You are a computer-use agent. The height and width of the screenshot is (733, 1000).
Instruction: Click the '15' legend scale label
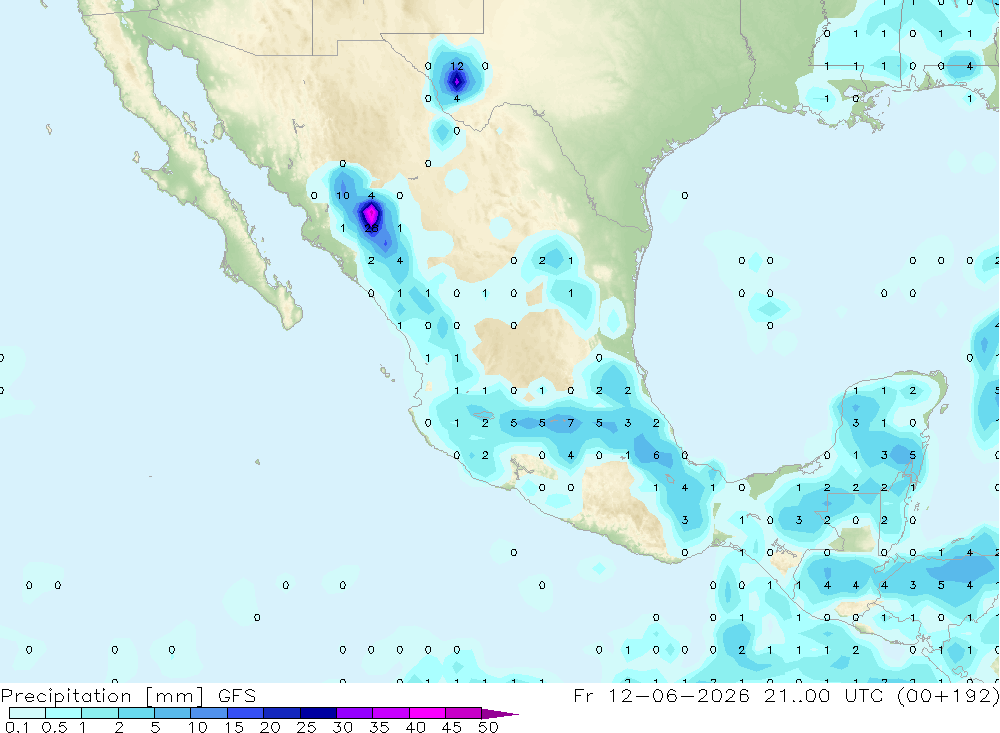point(234,727)
